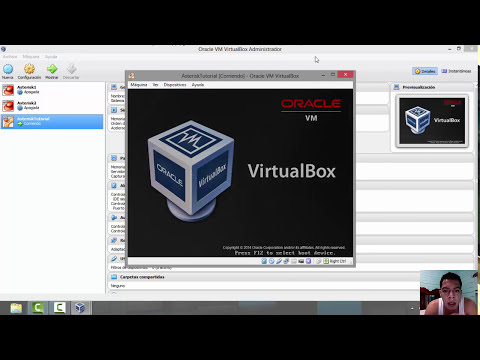Screen dimensions: 480x360
Task: Click the Previsualización monitor icon
Action: (x=396, y=87)
